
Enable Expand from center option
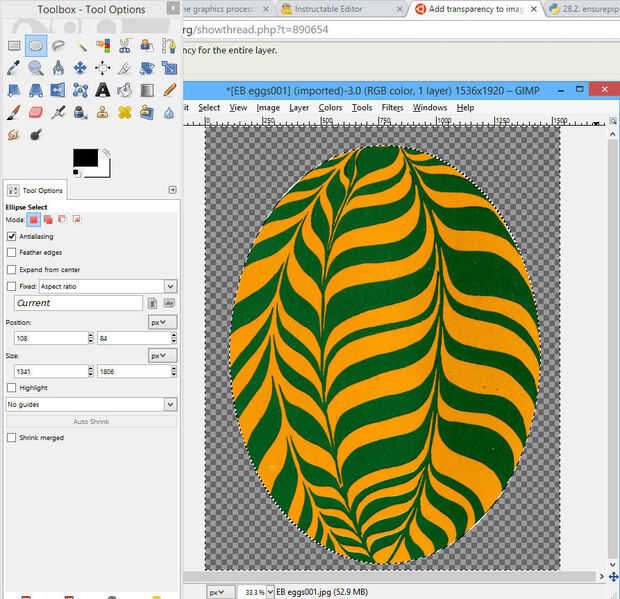pyautogui.click(x=12, y=269)
